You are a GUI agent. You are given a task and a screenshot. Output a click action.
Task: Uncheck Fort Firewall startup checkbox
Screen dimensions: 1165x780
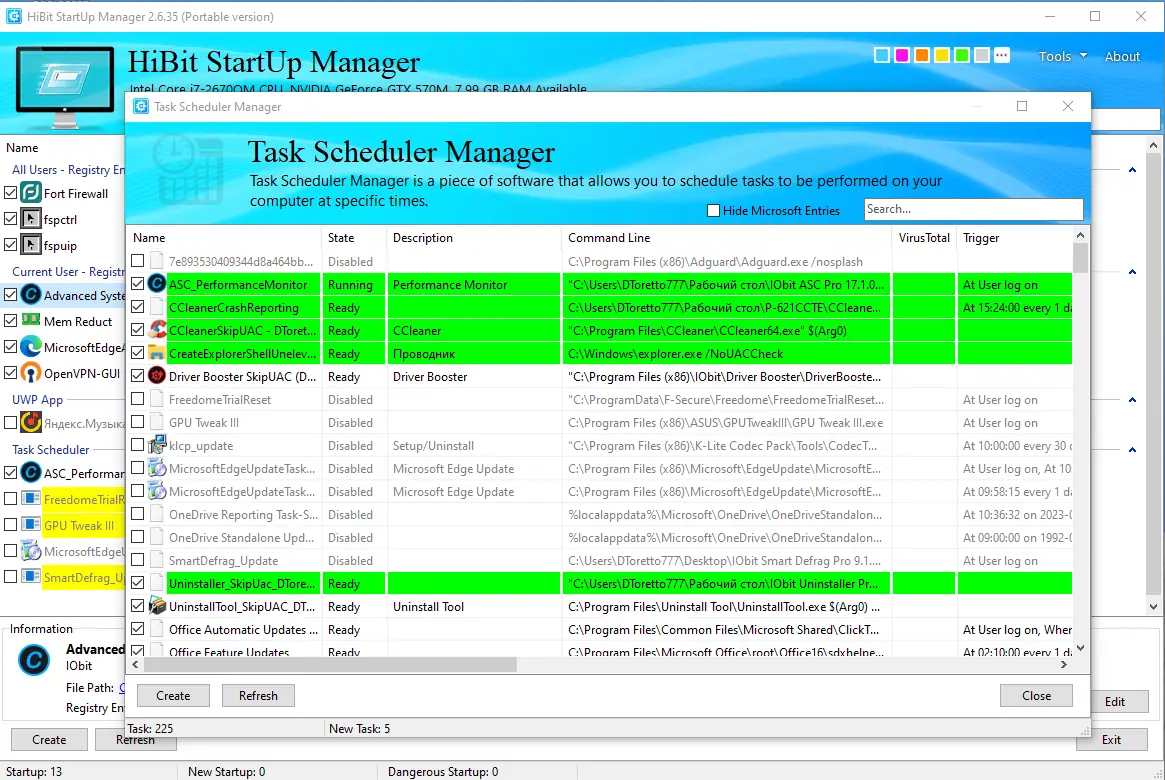pyautogui.click(x=10, y=193)
